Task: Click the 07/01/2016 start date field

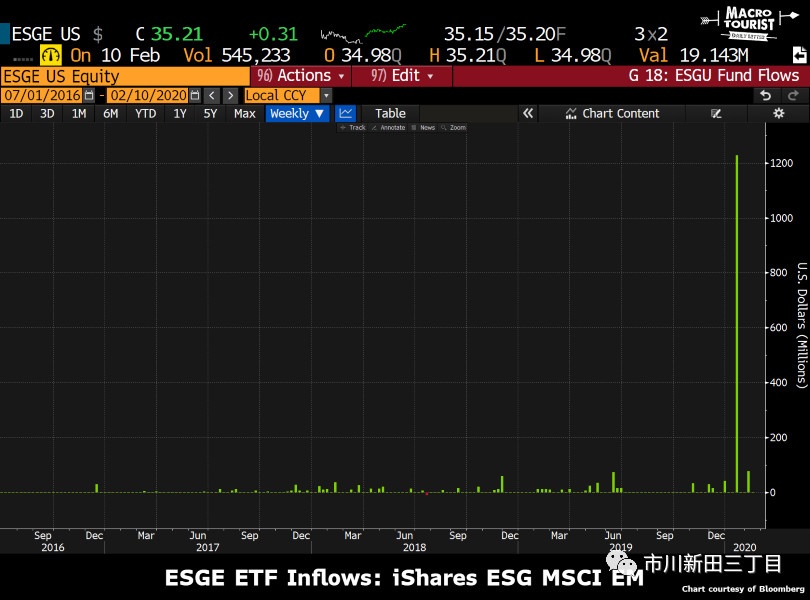Action: click(42, 95)
